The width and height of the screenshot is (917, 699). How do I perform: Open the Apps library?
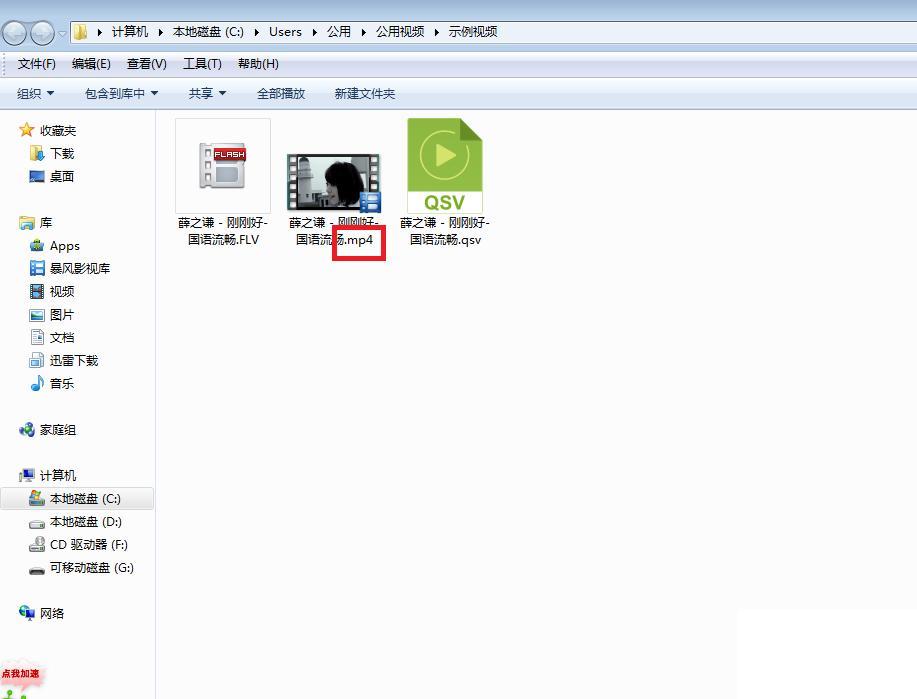65,246
